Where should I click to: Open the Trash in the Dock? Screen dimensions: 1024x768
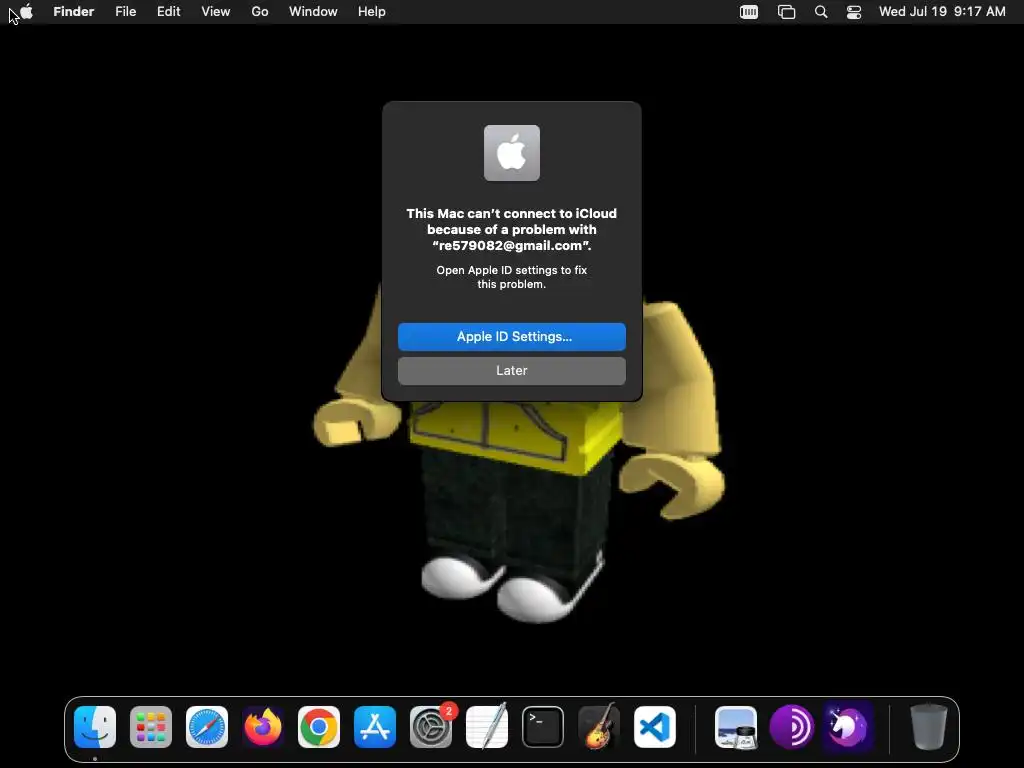[x=929, y=727]
